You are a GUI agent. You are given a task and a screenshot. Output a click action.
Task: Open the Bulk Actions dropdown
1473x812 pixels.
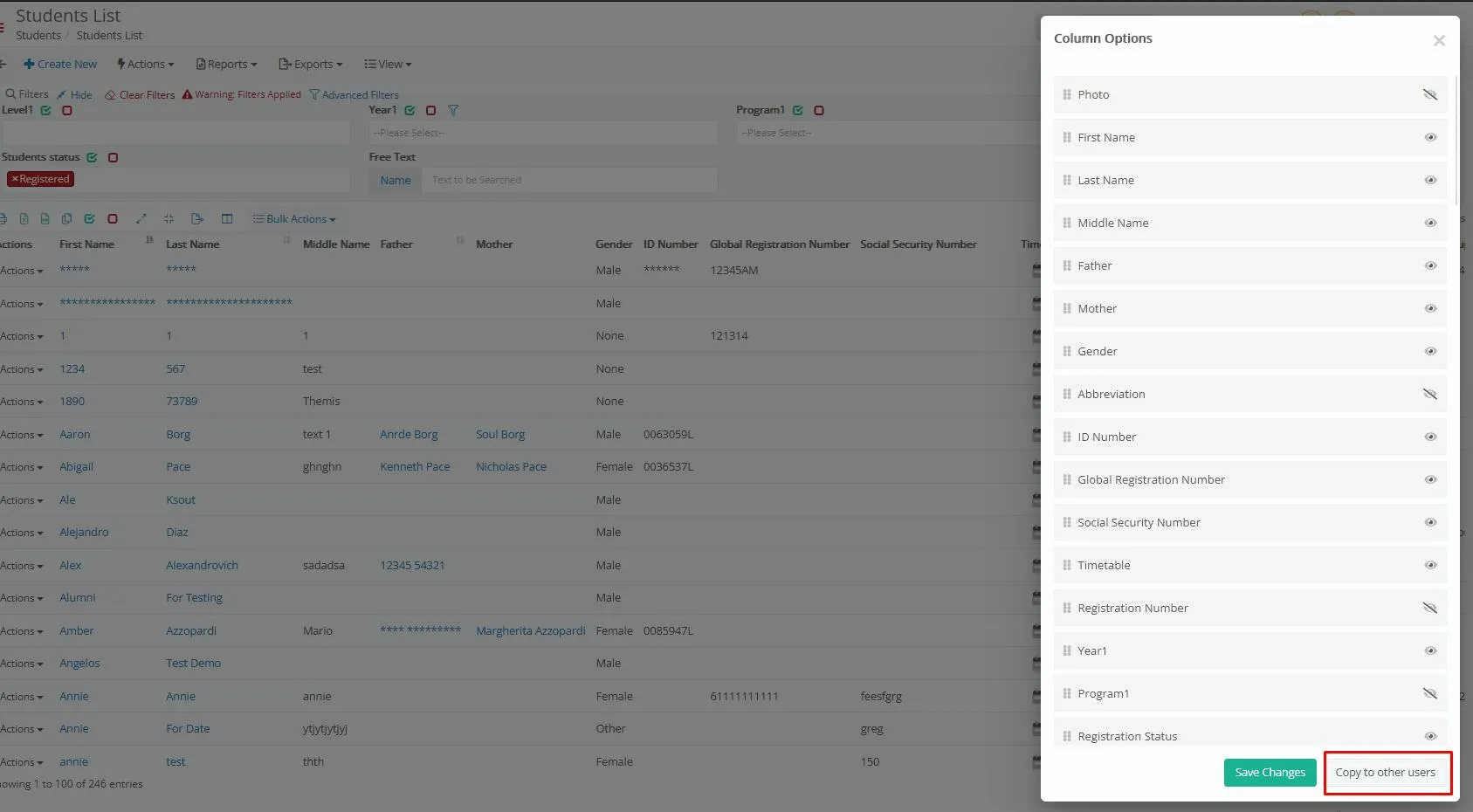[294, 219]
